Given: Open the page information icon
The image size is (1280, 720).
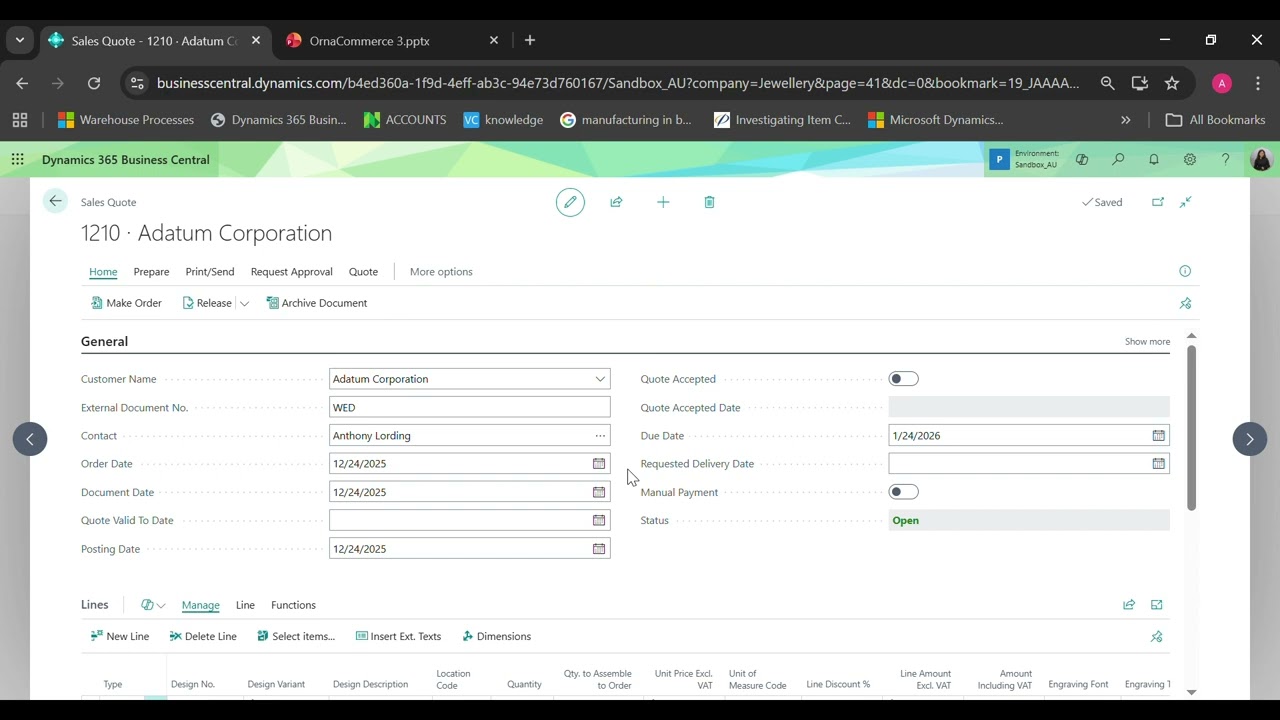Looking at the screenshot, I should pos(1185,271).
